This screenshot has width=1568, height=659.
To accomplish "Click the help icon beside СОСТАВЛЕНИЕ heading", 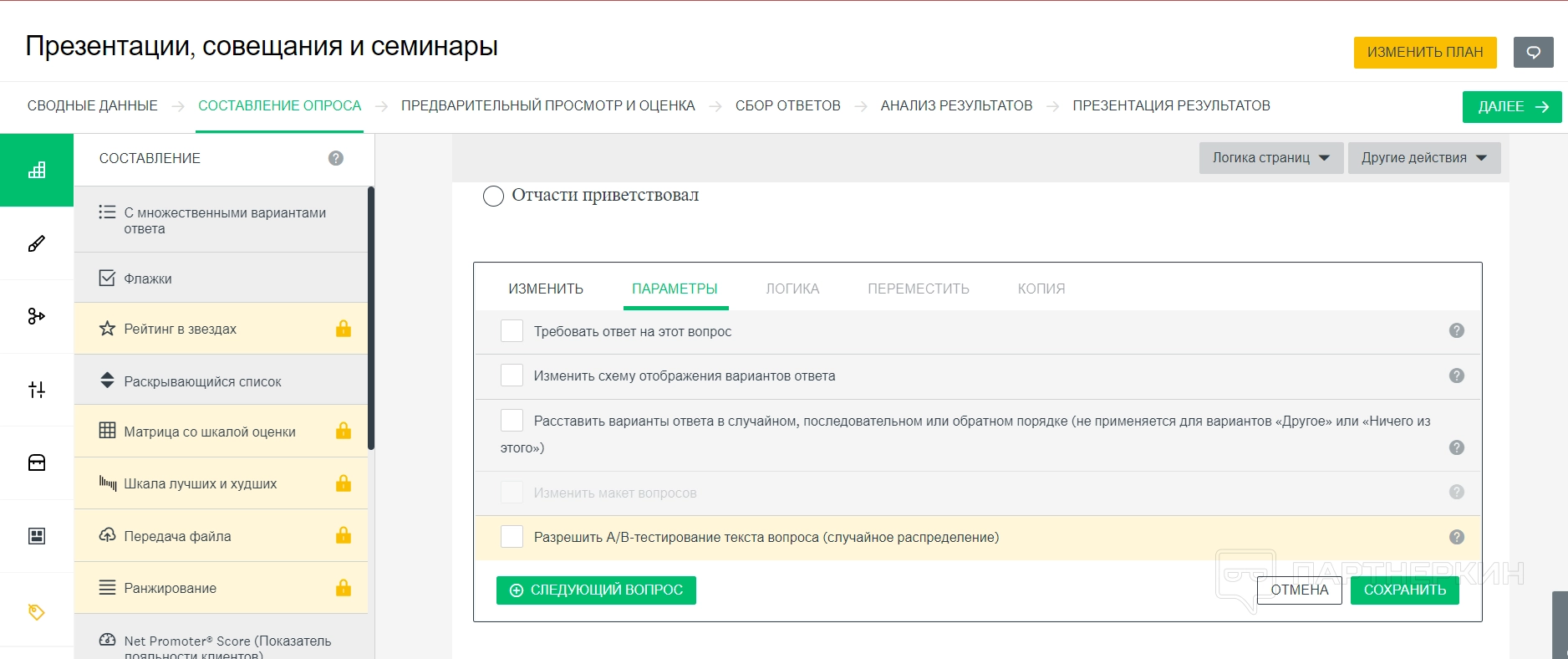I will [336, 158].
